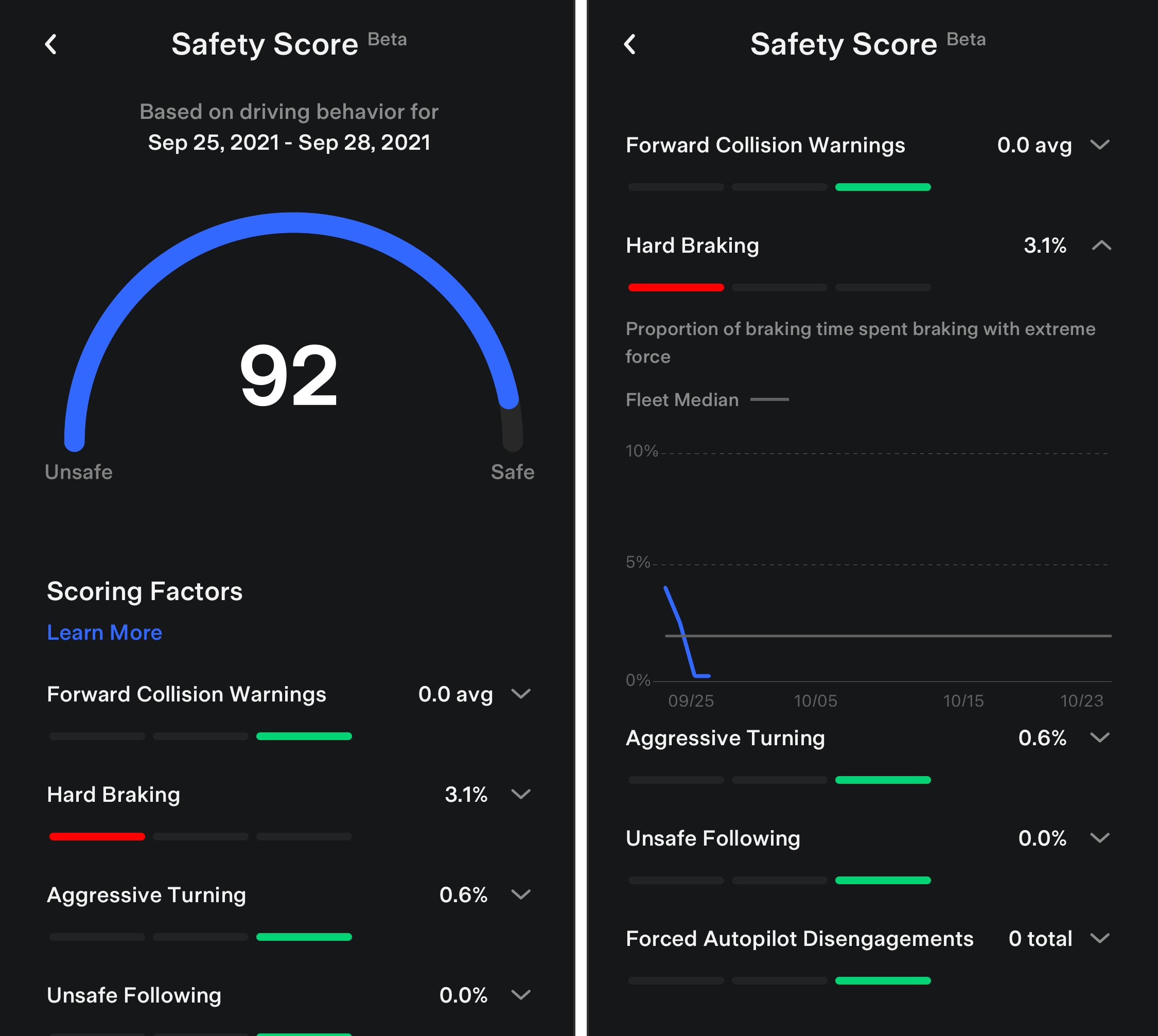Expand Forward Collision Warnings on the right panel

point(1100,145)
